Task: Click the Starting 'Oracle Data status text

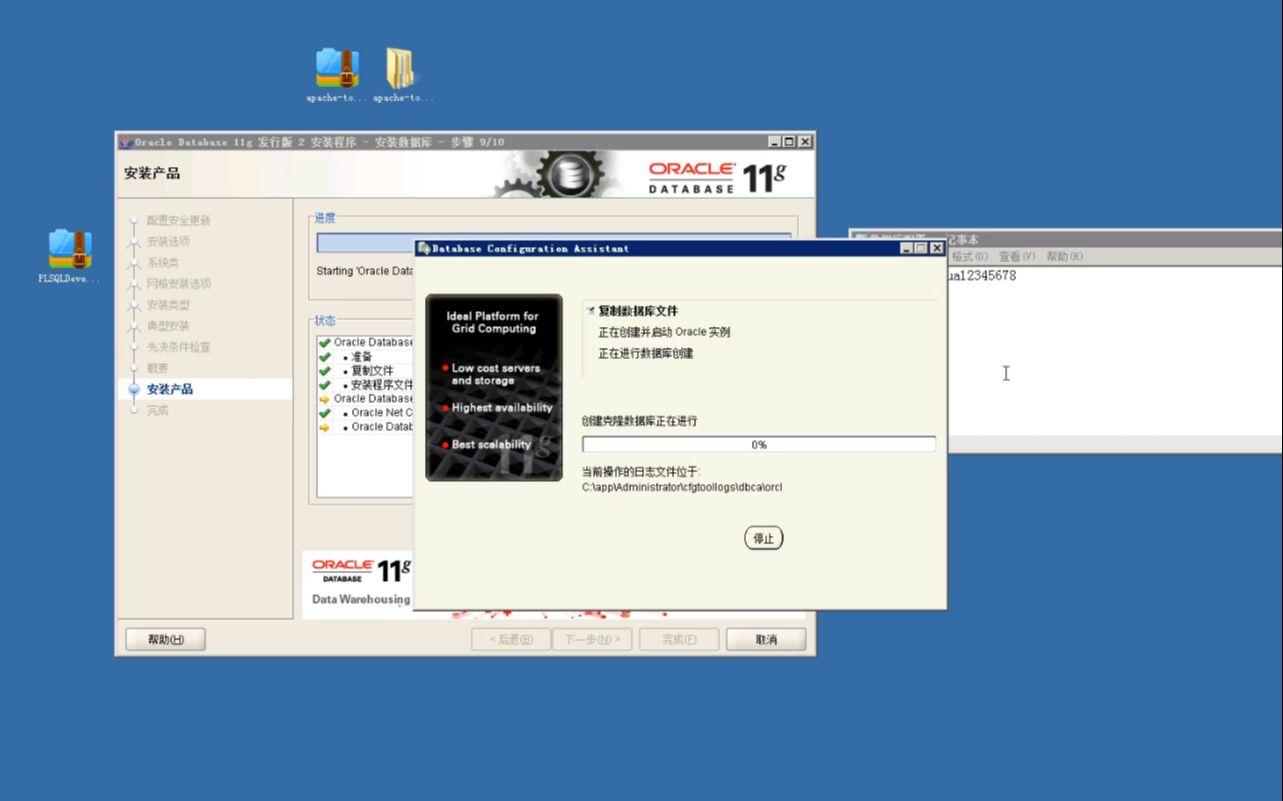Action: (x=365, y=271)
